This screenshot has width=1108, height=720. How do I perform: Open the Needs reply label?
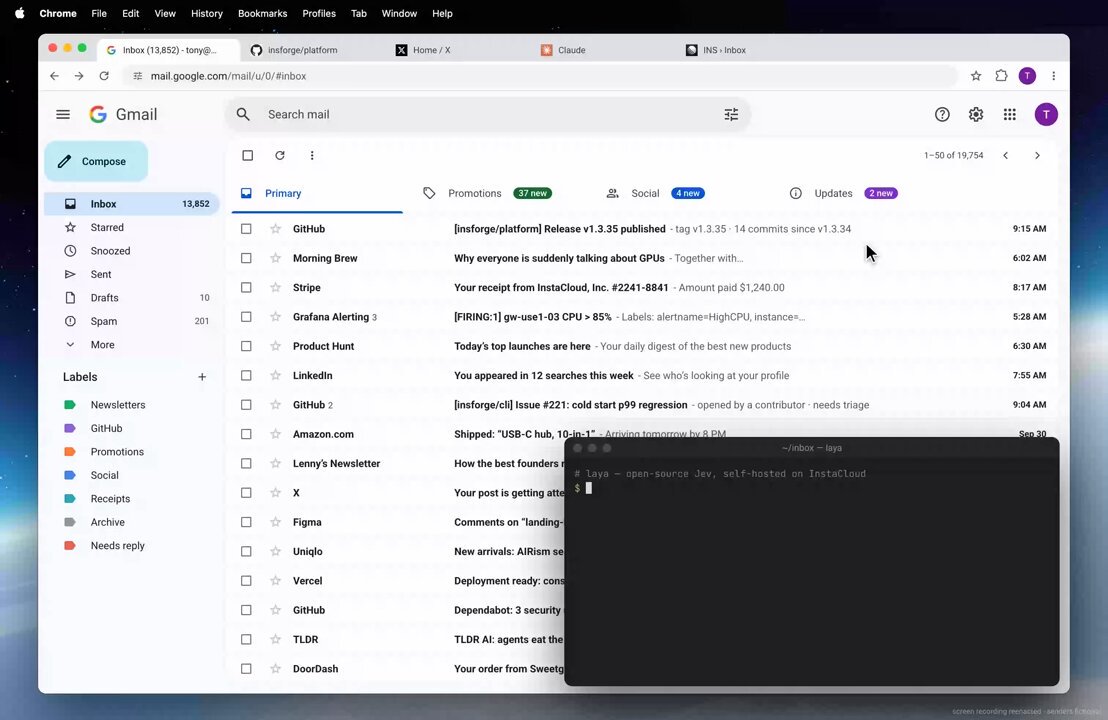pos(117,545)
